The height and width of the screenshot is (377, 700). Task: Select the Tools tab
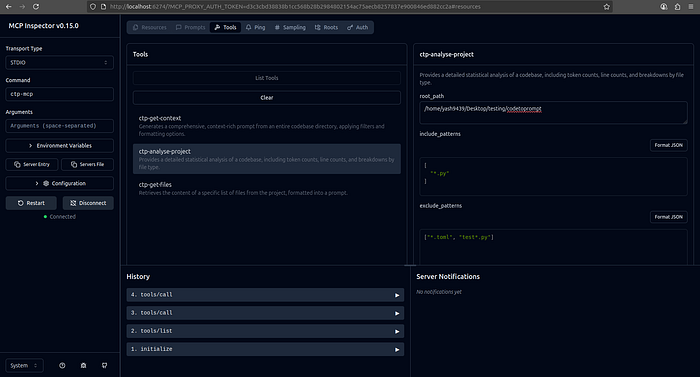[225, 27]
